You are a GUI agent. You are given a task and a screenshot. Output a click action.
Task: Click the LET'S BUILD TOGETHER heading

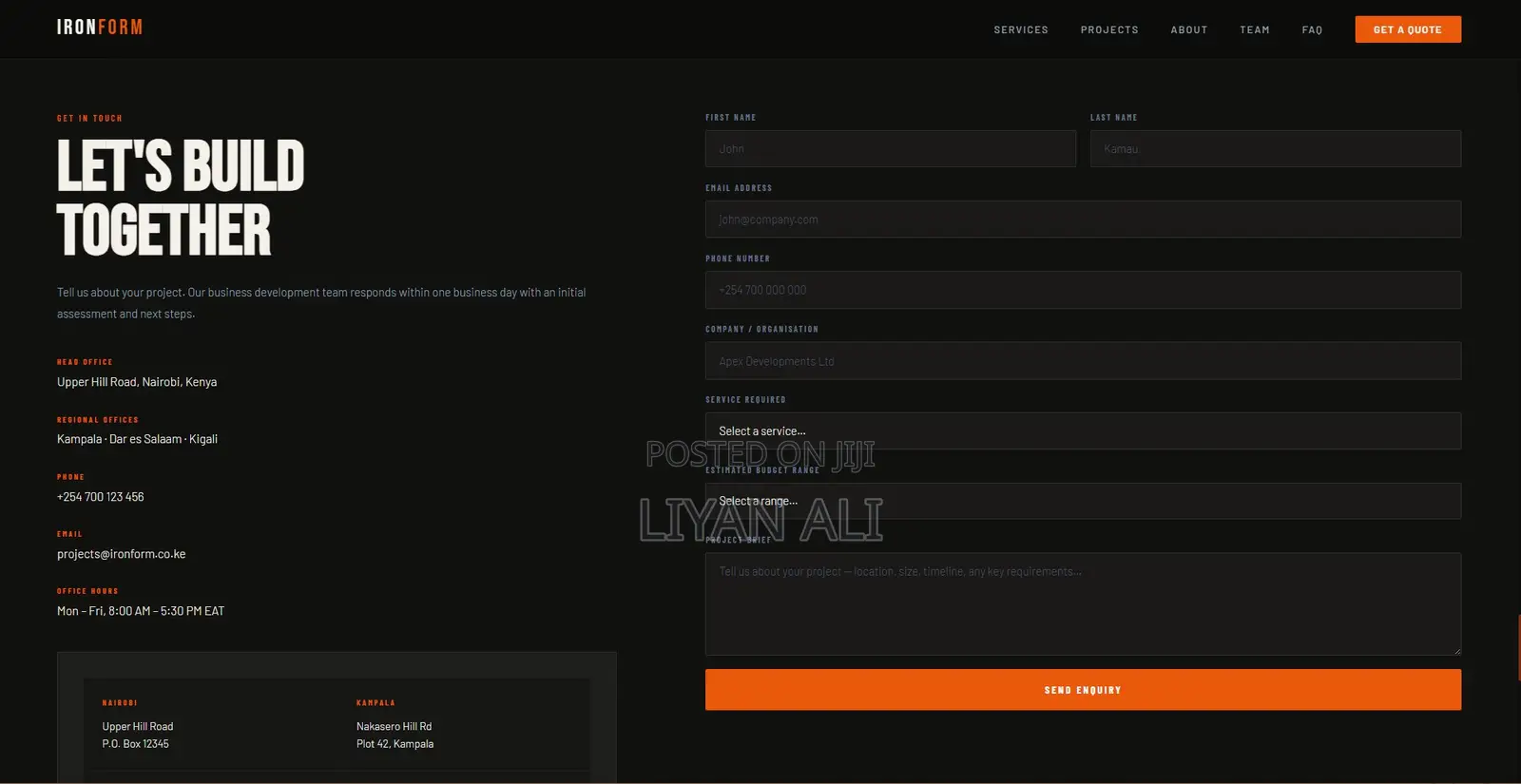[181, 198]
